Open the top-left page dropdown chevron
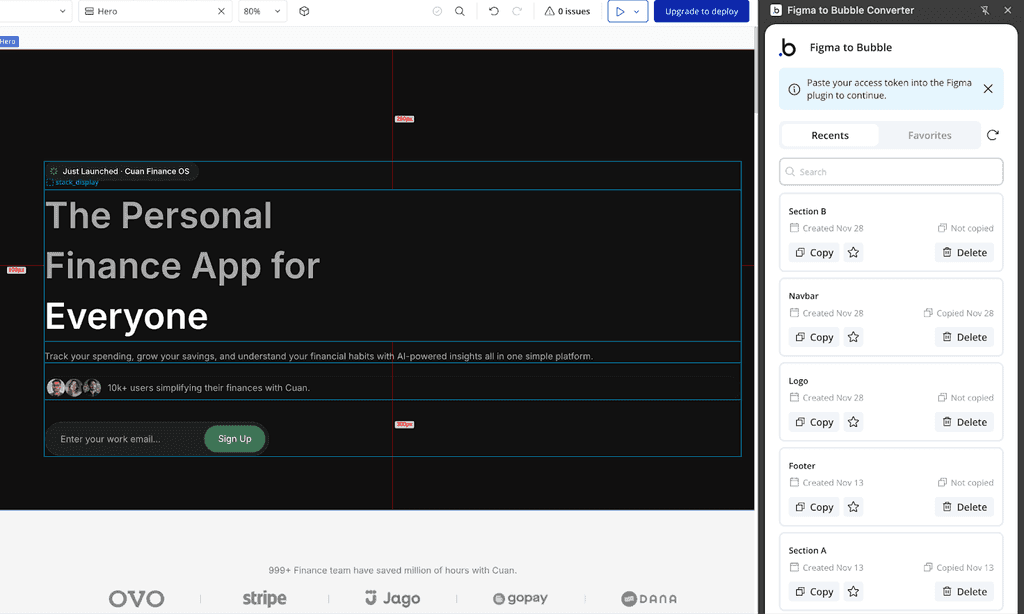1024x614 pixels. pyautogui.click(x=63, y=11)
